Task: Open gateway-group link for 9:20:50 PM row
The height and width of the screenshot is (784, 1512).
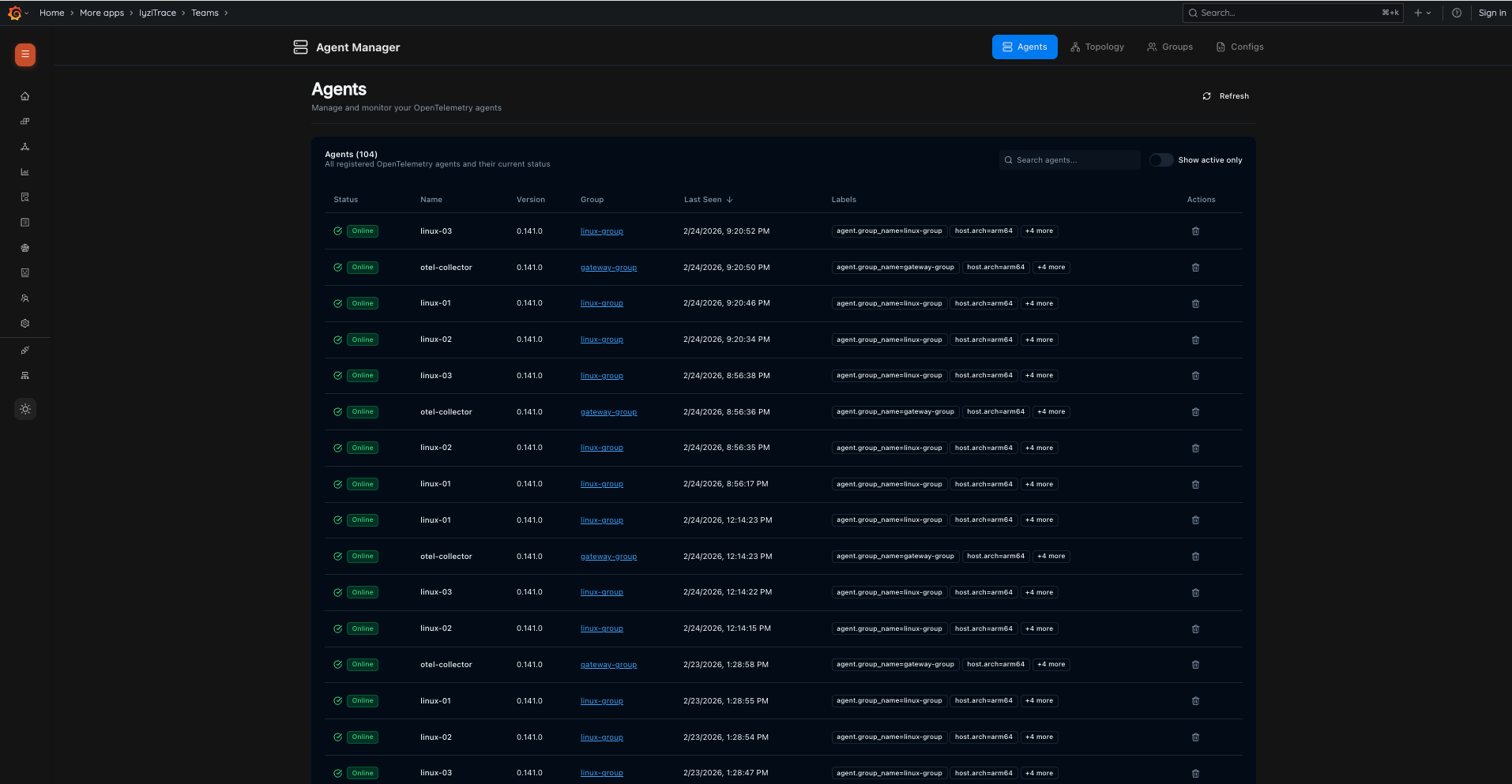Action: [608, 268]
